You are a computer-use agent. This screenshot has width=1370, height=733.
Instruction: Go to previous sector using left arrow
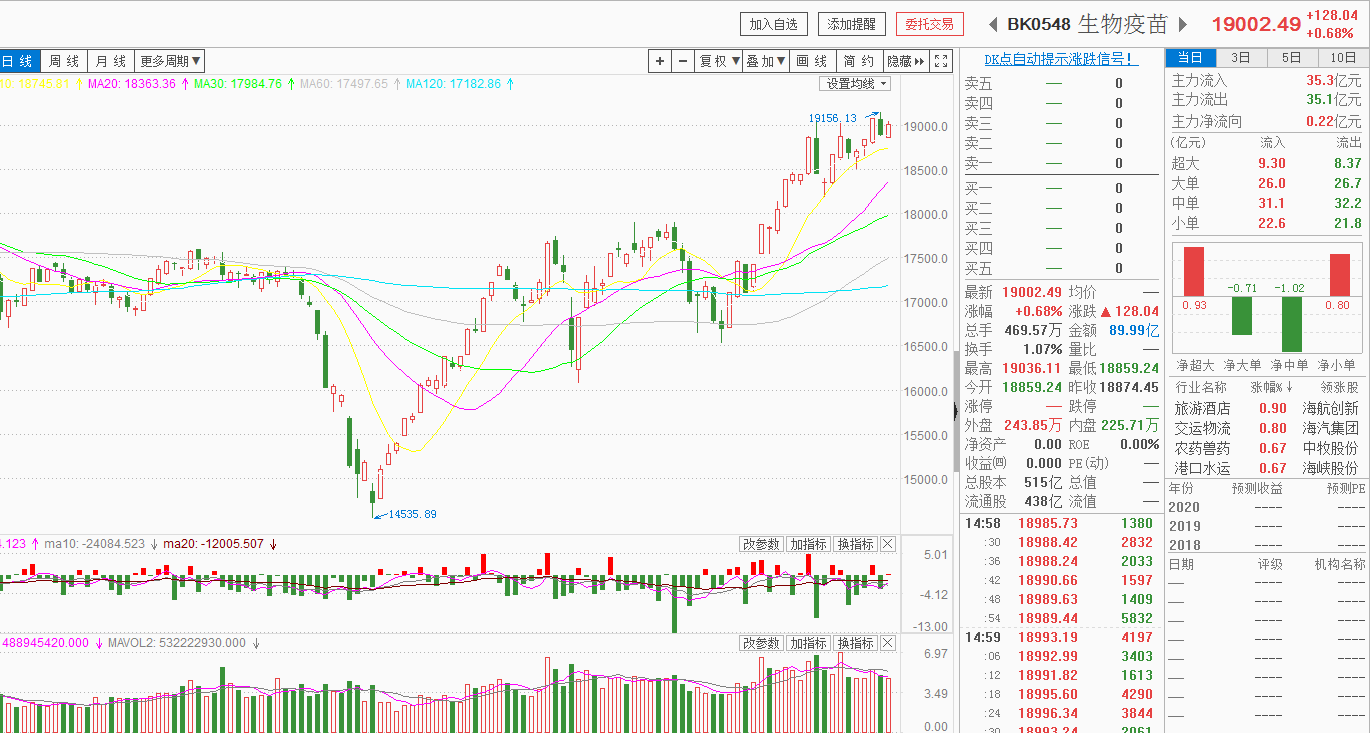pos(993,24)
